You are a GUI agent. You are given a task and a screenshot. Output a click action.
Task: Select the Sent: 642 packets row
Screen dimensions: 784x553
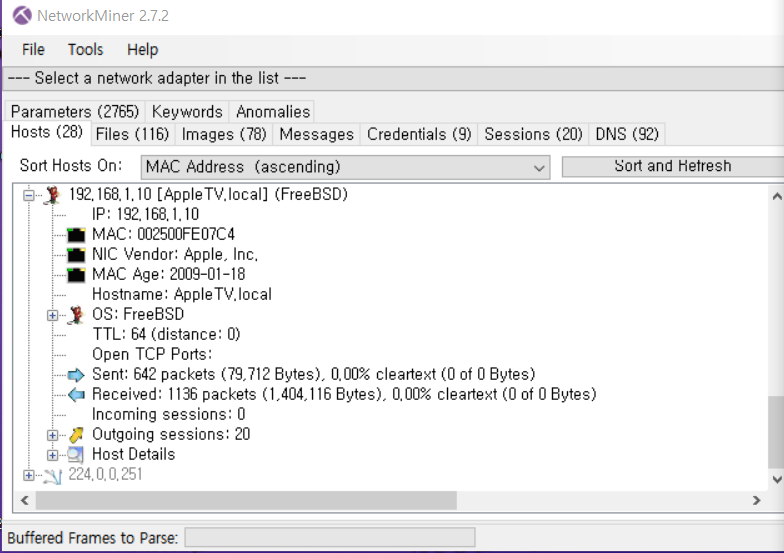pyautogui.click(x=314, y=374)
